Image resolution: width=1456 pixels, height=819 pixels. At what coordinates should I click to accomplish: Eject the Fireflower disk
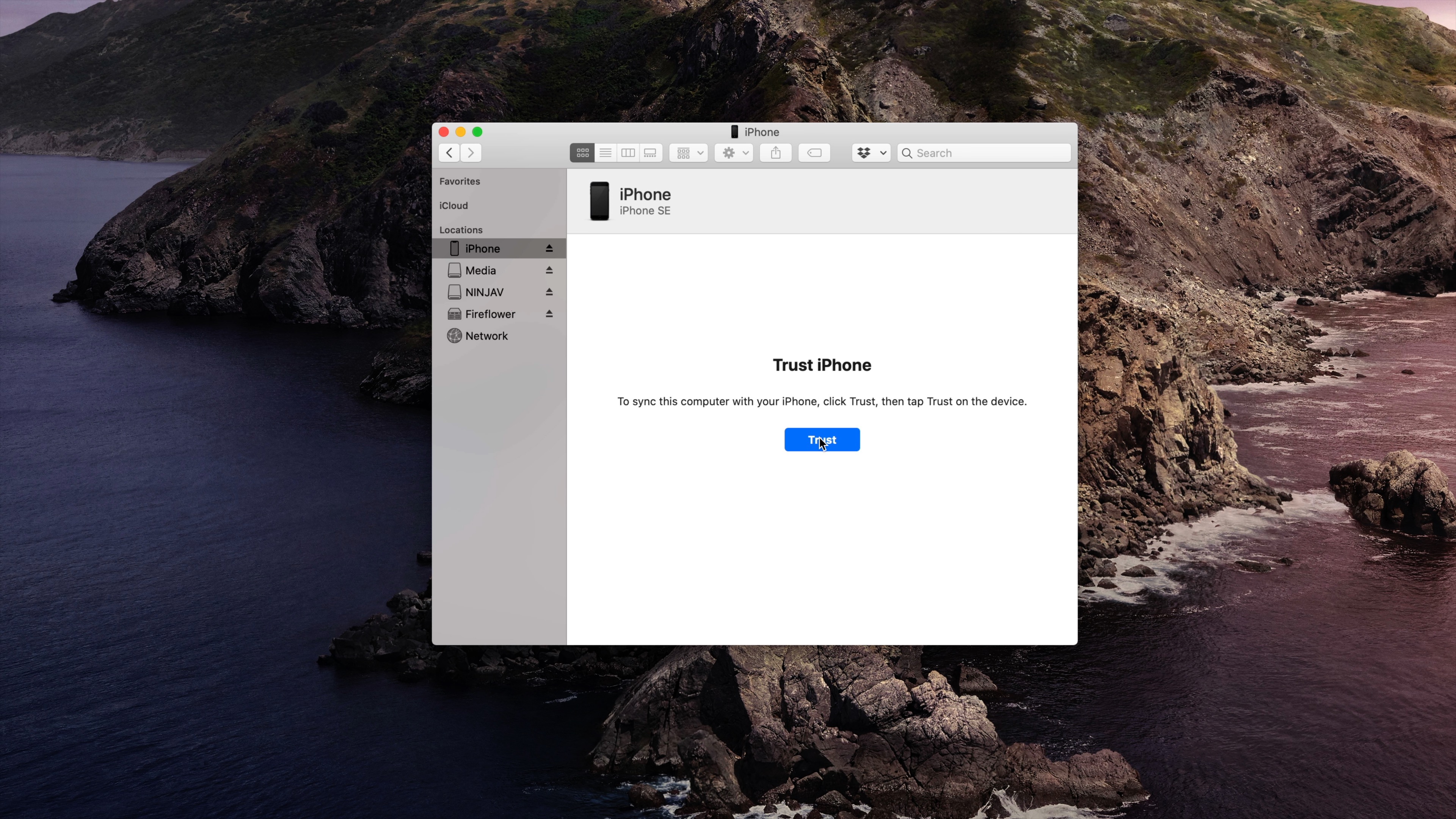click(x=549, y=314)
